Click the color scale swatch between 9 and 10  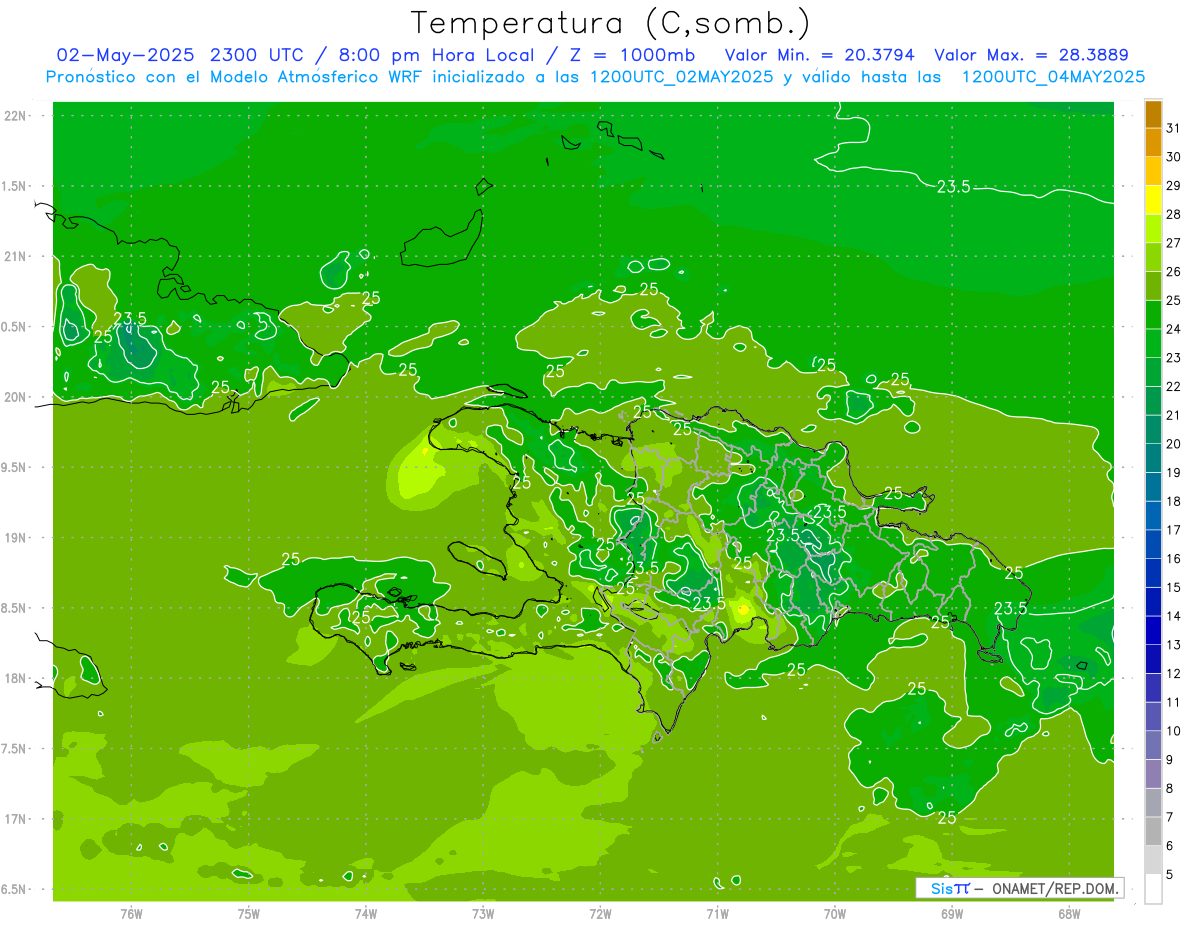click(1153, 745)
